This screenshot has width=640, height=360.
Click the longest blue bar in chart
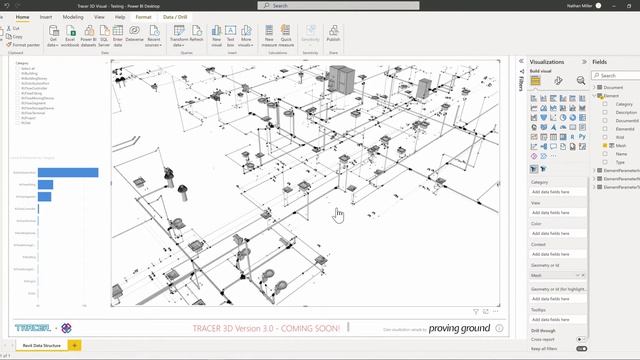pos(68,173)
